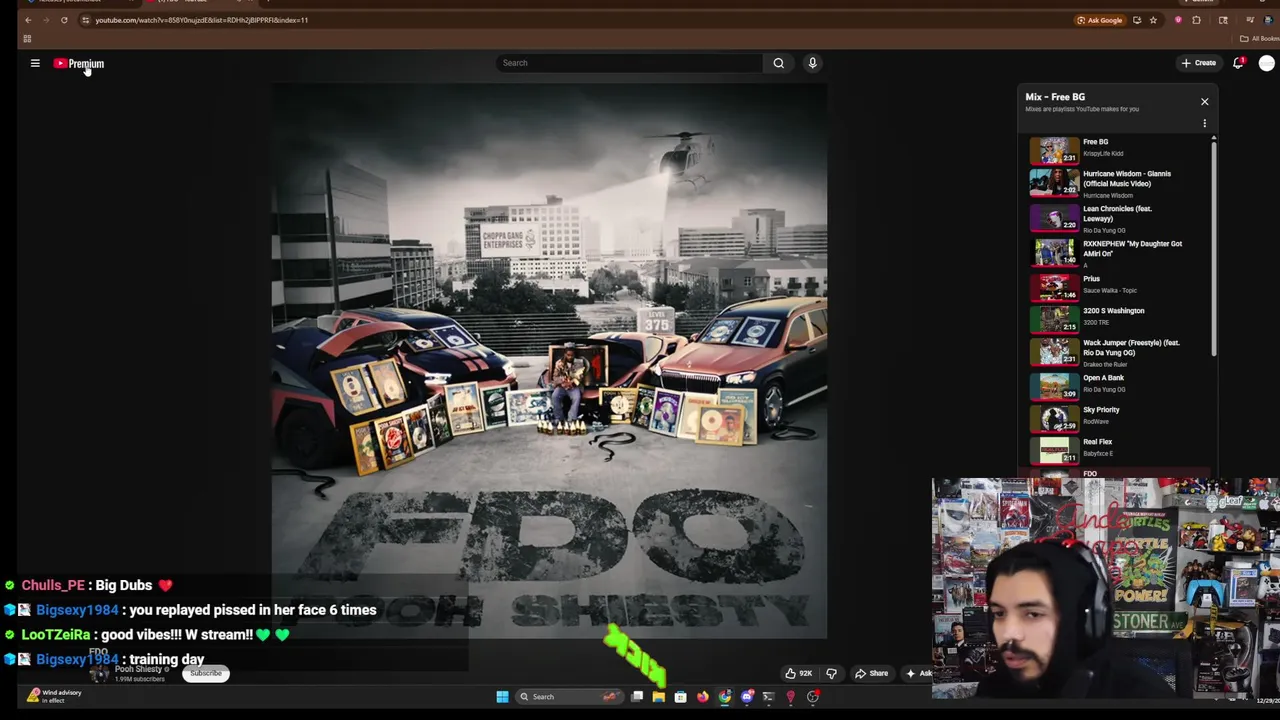Go to YouTube Premium home logo
1280x720 pixels.
79,63
